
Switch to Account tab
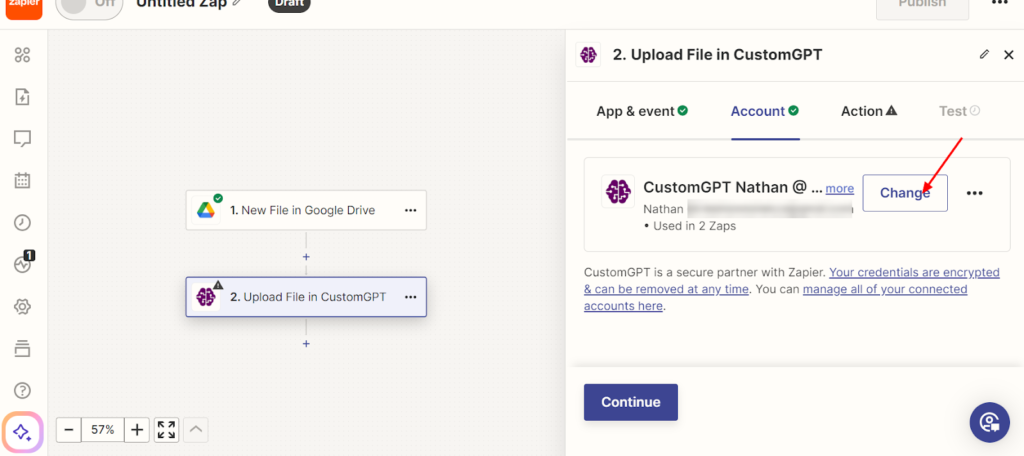pyautogui.click(x=765, y=111)
